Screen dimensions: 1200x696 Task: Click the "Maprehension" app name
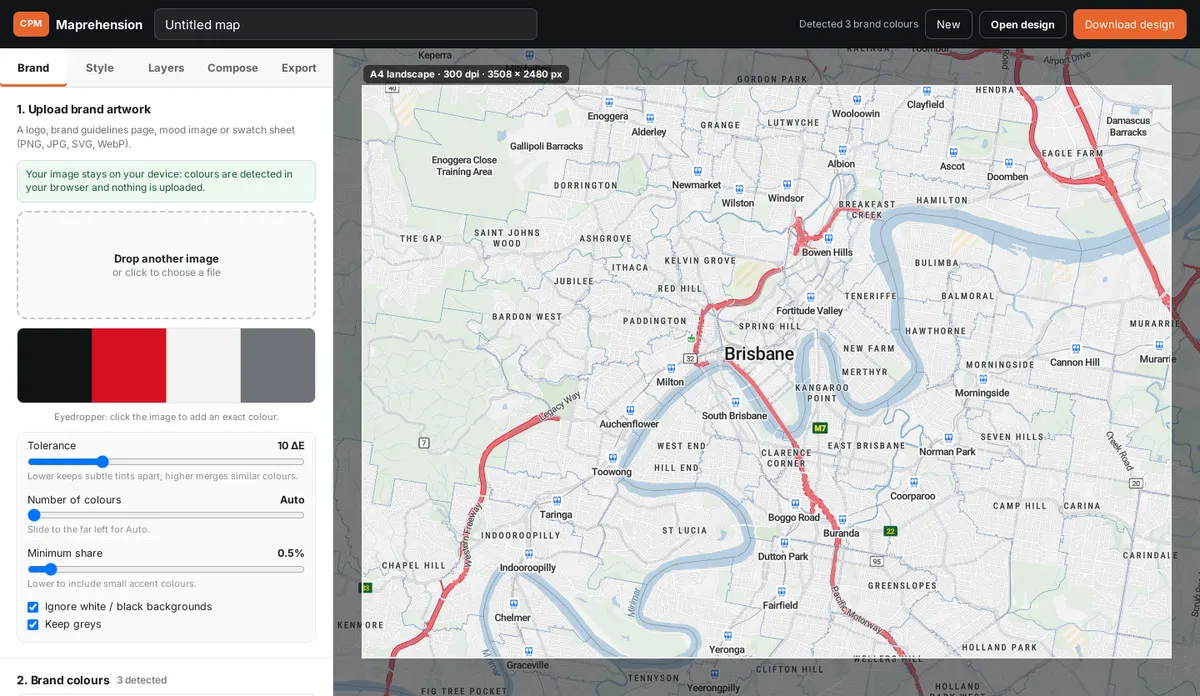coord(99,24)
